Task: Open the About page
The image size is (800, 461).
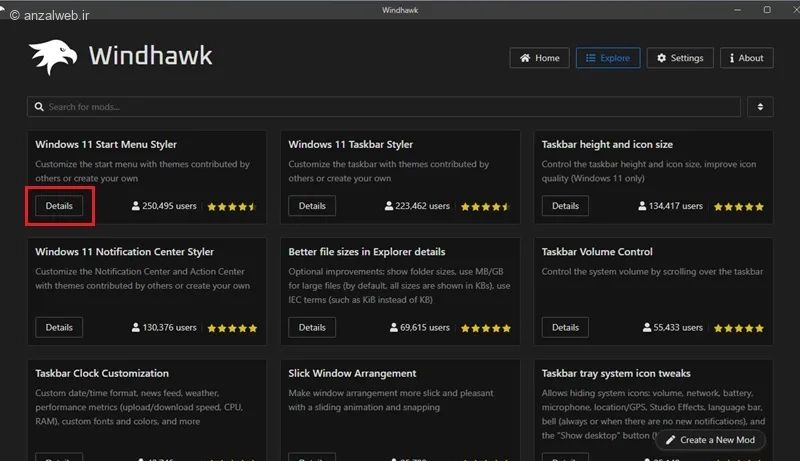Action: point(745,58)
